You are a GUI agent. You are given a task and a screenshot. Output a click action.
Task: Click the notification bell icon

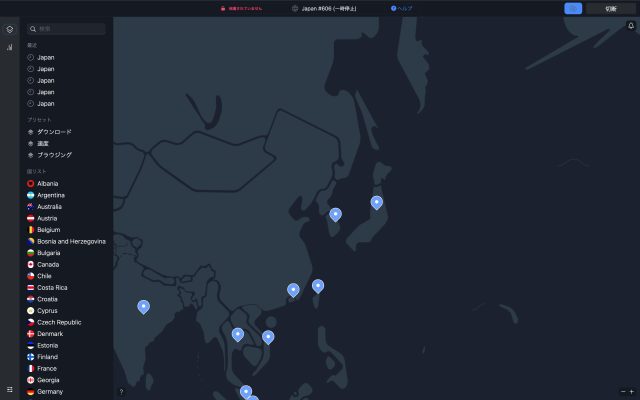630,26
